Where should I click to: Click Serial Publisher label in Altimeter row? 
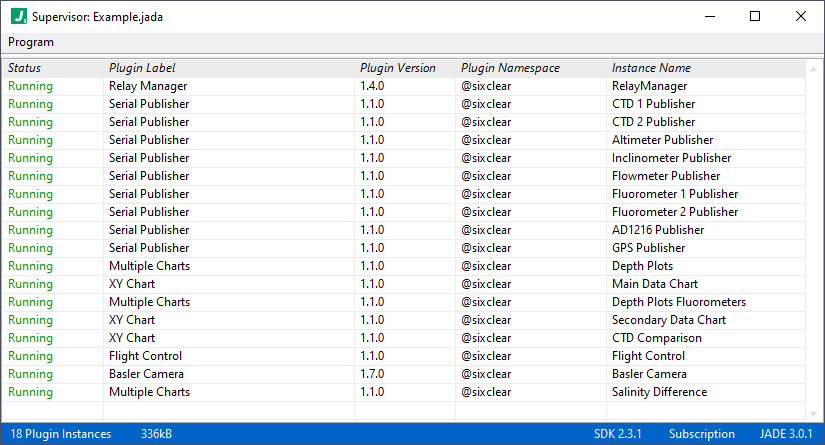149,140
